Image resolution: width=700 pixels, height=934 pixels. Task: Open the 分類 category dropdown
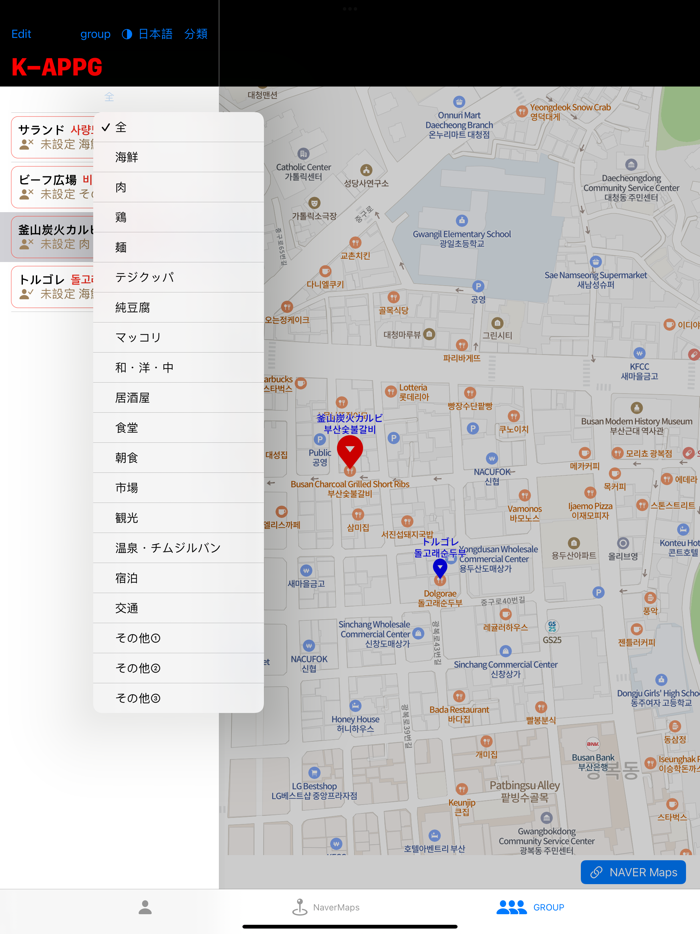click(196, 34)
